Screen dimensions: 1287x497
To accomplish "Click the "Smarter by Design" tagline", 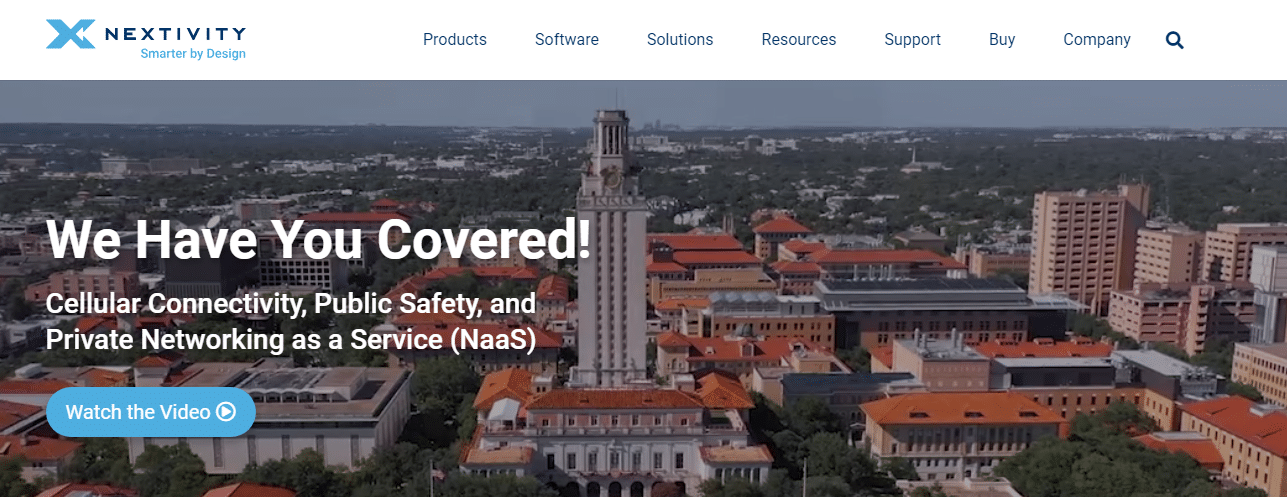I will (193, 54).
